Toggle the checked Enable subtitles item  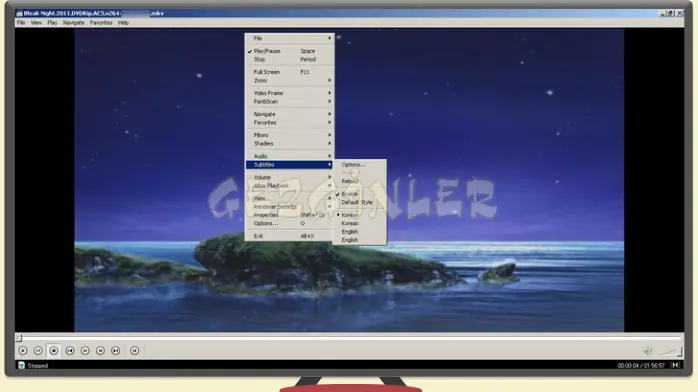point(359,194)
